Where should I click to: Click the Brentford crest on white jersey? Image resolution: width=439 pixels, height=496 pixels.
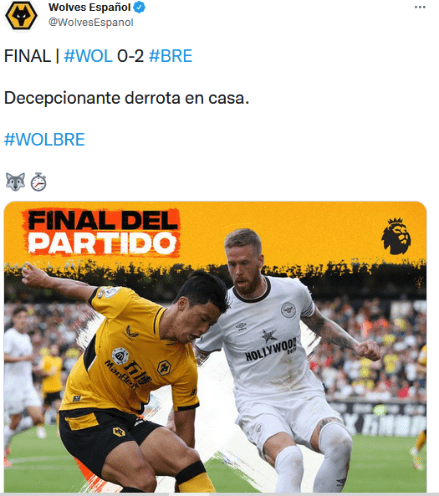pyautogui.click(x=288, y=310)
